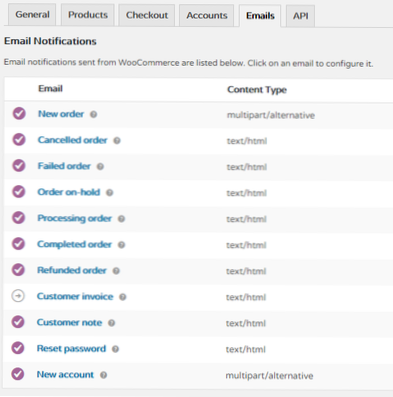Click the enabled checkmark icon for Order on-hold
Screen dimensions: 393x397
point(19,191)
